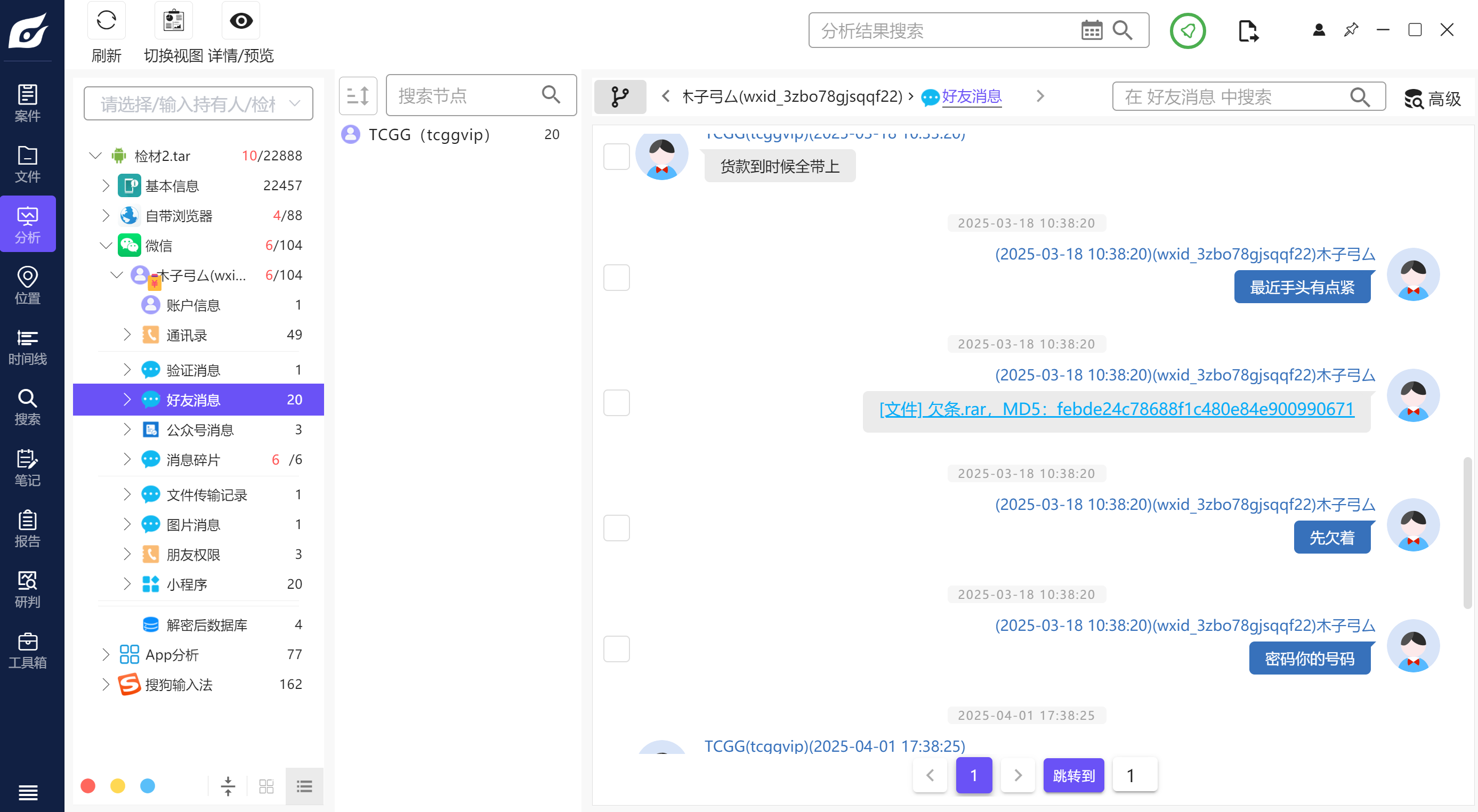The image size is (1478, 812).
Task: Expand the 搜狗输入法 tree node
Action: 106,684
